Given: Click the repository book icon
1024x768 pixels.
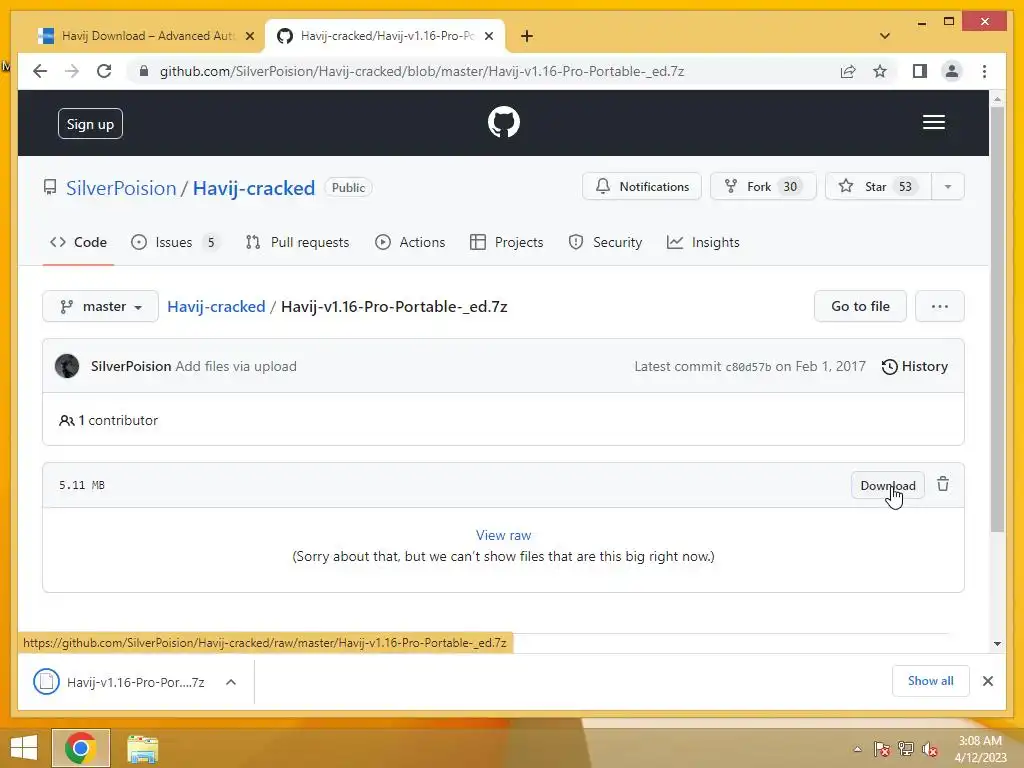Looking at the screenshot, I should (50, 187).
